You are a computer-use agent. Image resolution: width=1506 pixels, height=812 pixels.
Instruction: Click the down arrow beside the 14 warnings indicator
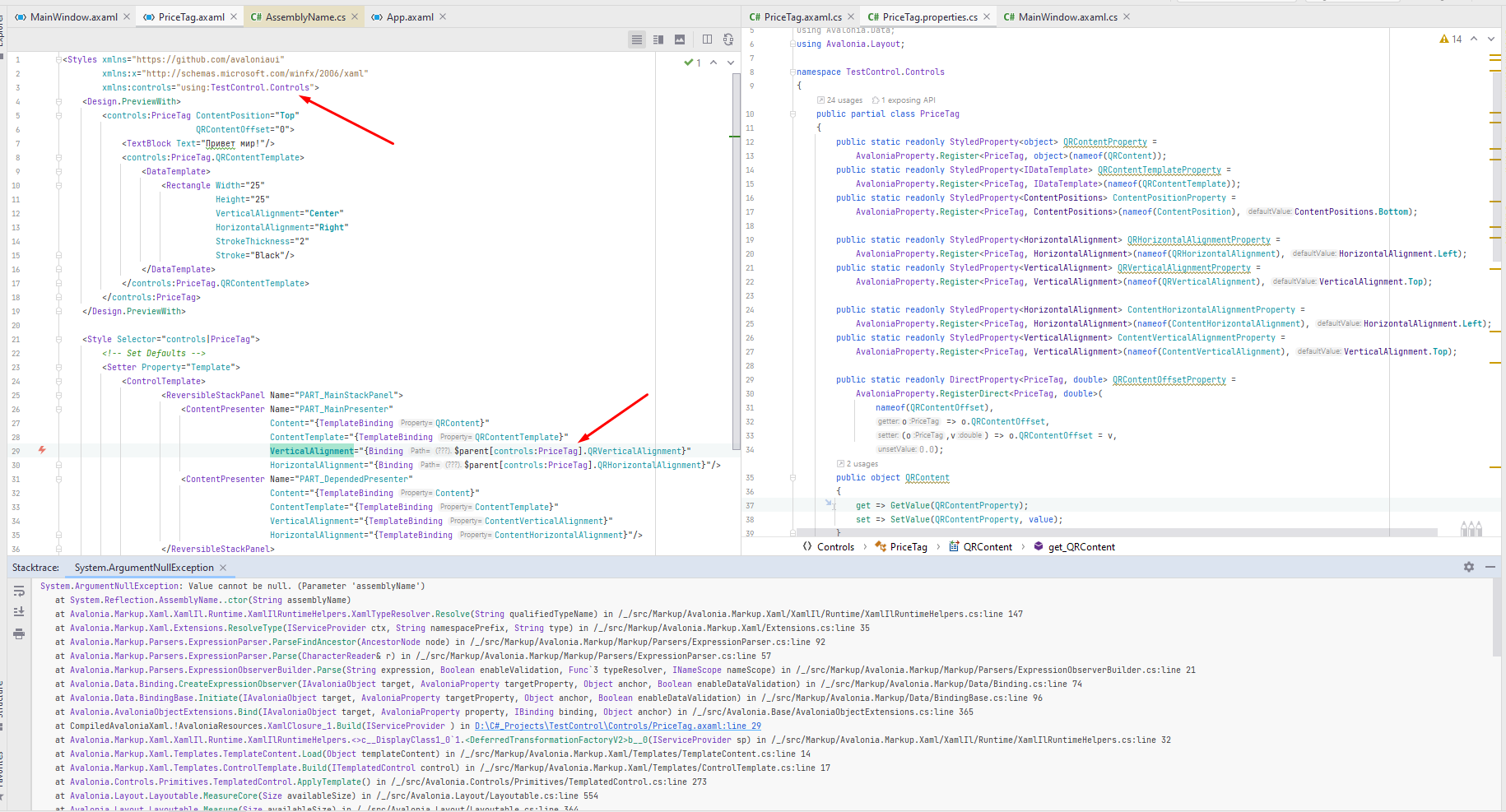point(1490,38)
